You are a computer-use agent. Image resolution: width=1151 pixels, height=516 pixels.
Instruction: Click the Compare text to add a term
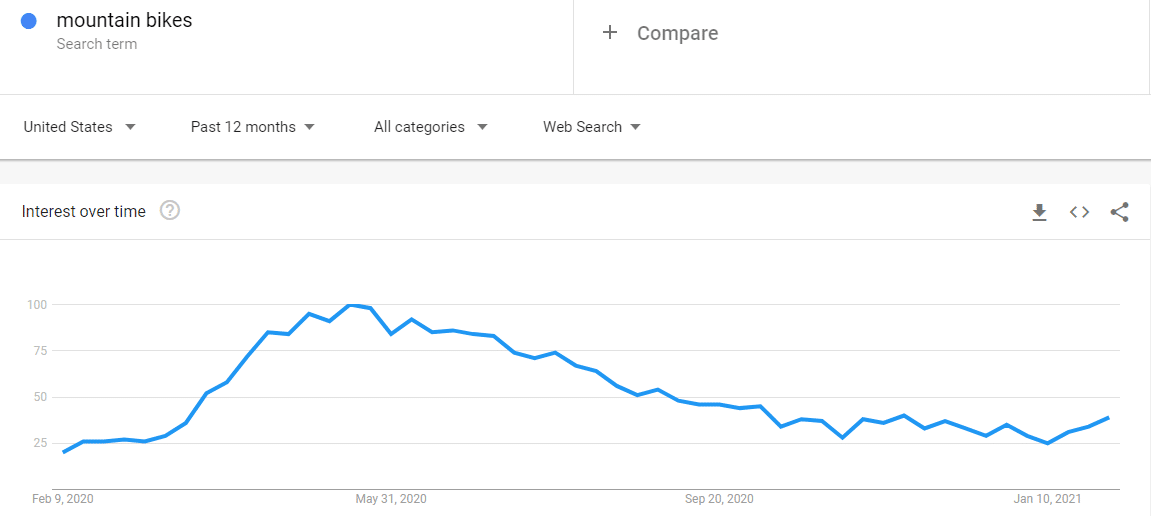pyautogui.click(x=677, y=33)
